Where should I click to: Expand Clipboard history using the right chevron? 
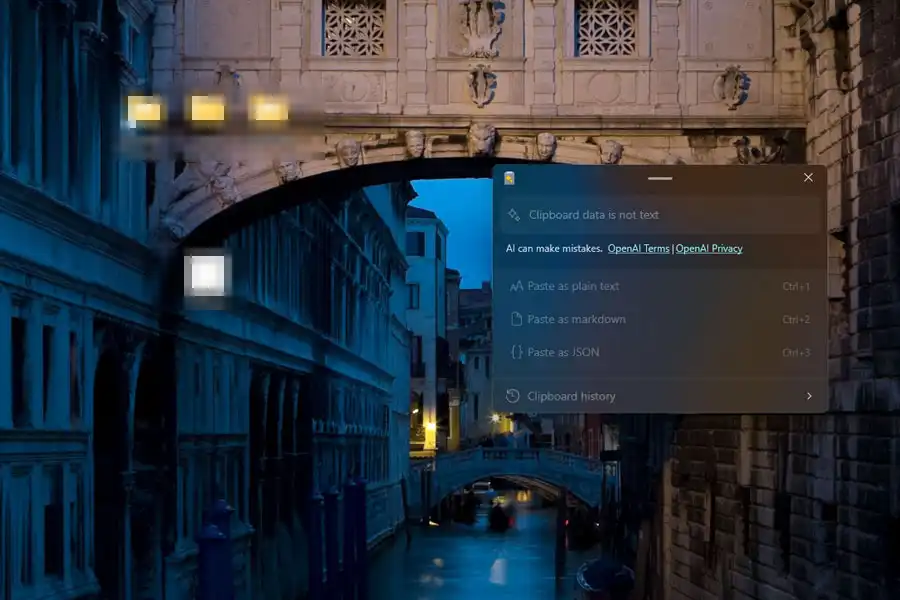810,397
